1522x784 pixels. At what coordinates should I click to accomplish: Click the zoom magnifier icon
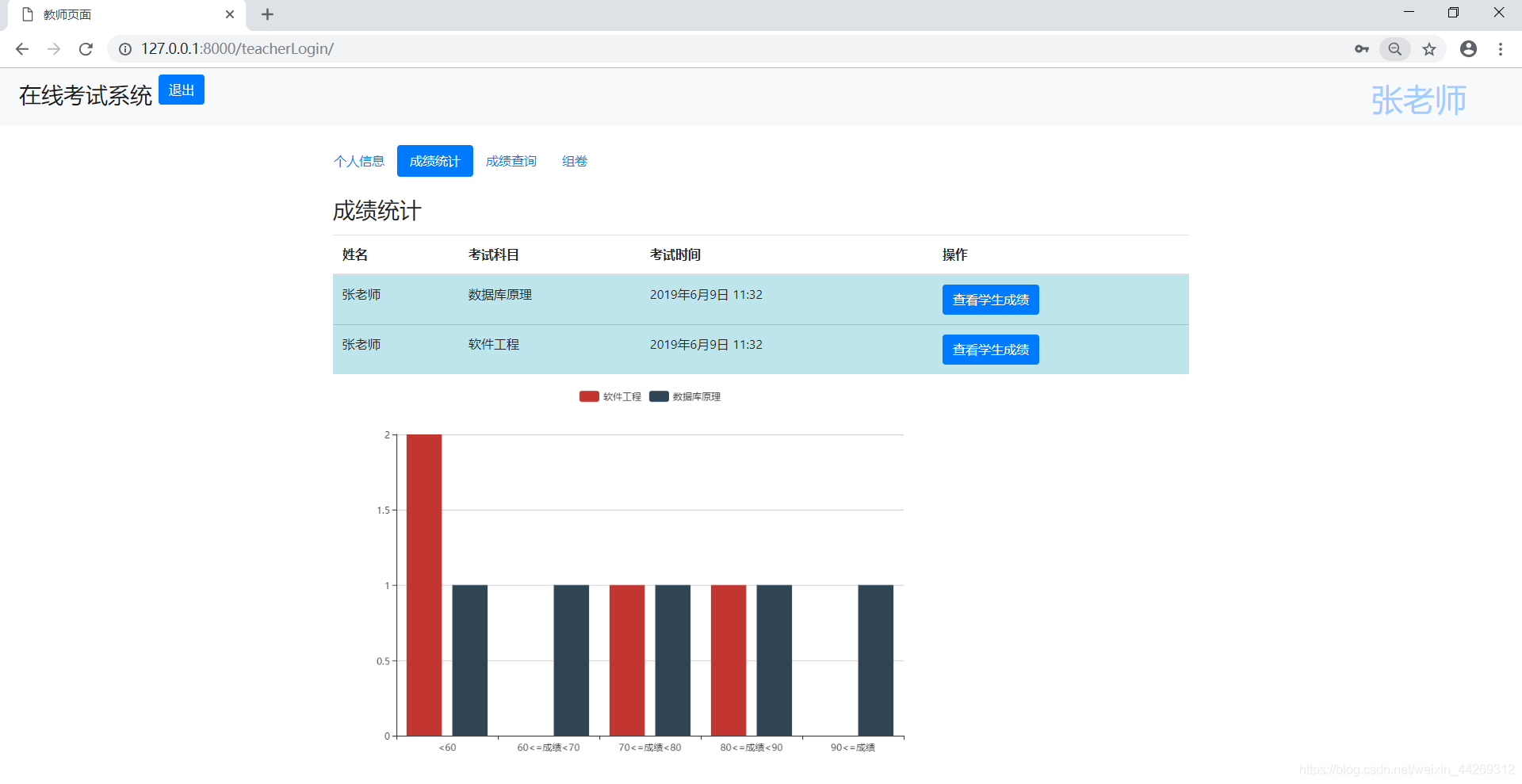(x=1394, y=49)
